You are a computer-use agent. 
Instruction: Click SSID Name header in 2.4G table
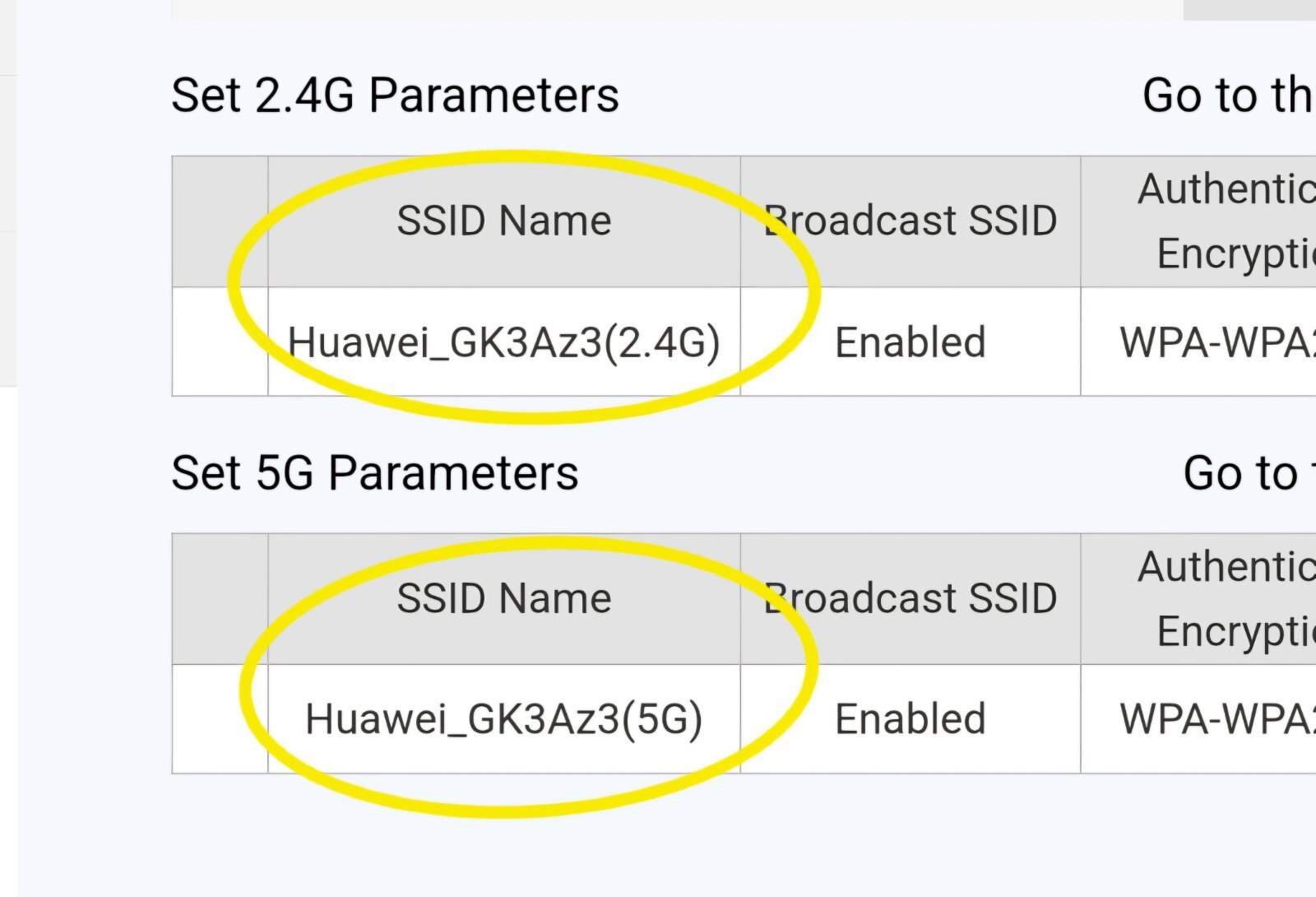tap(503, 221)
